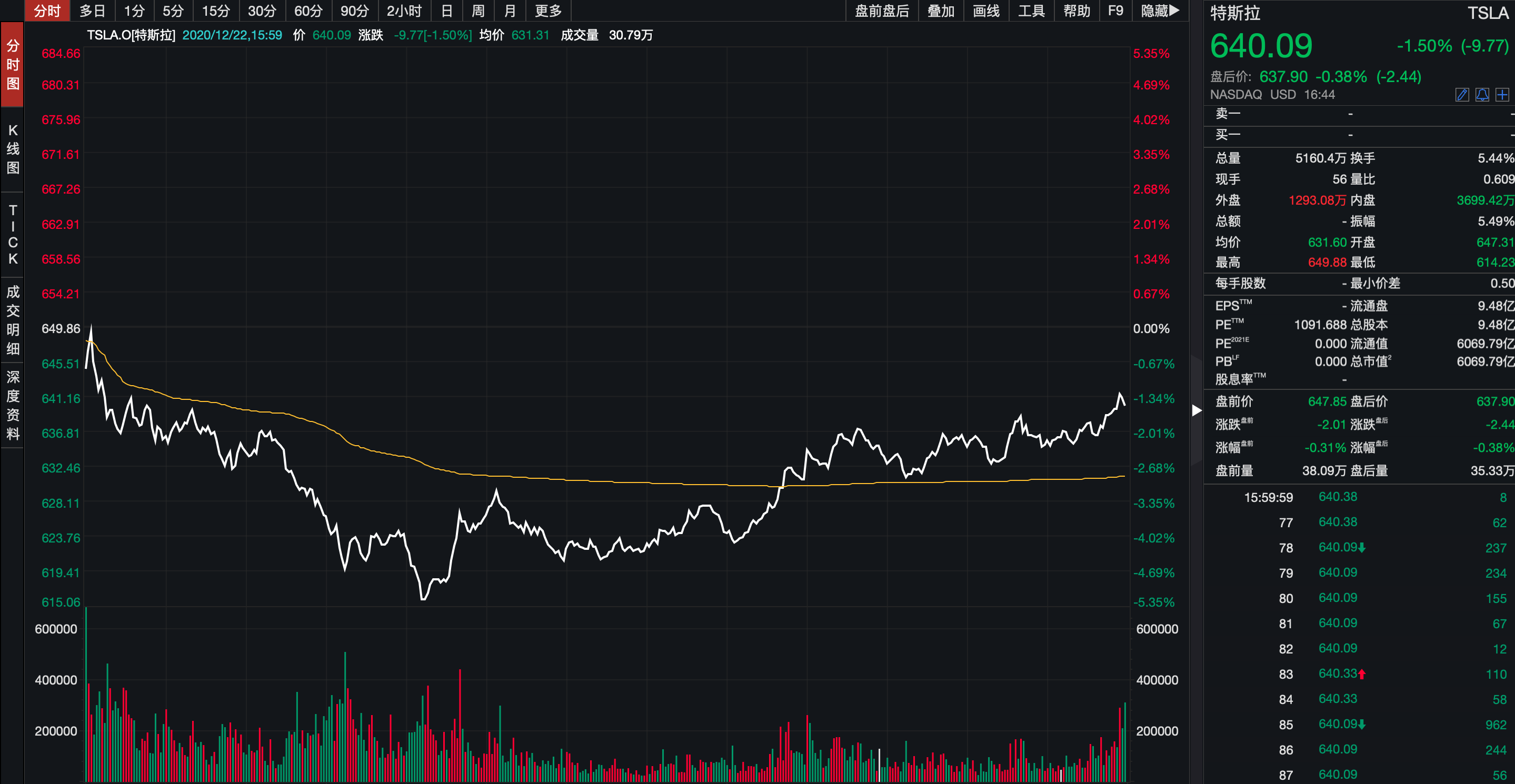The height and width of the screenshot is (784, 1515).
Task: Choose the 30分 interval
Action: point(262,11)
